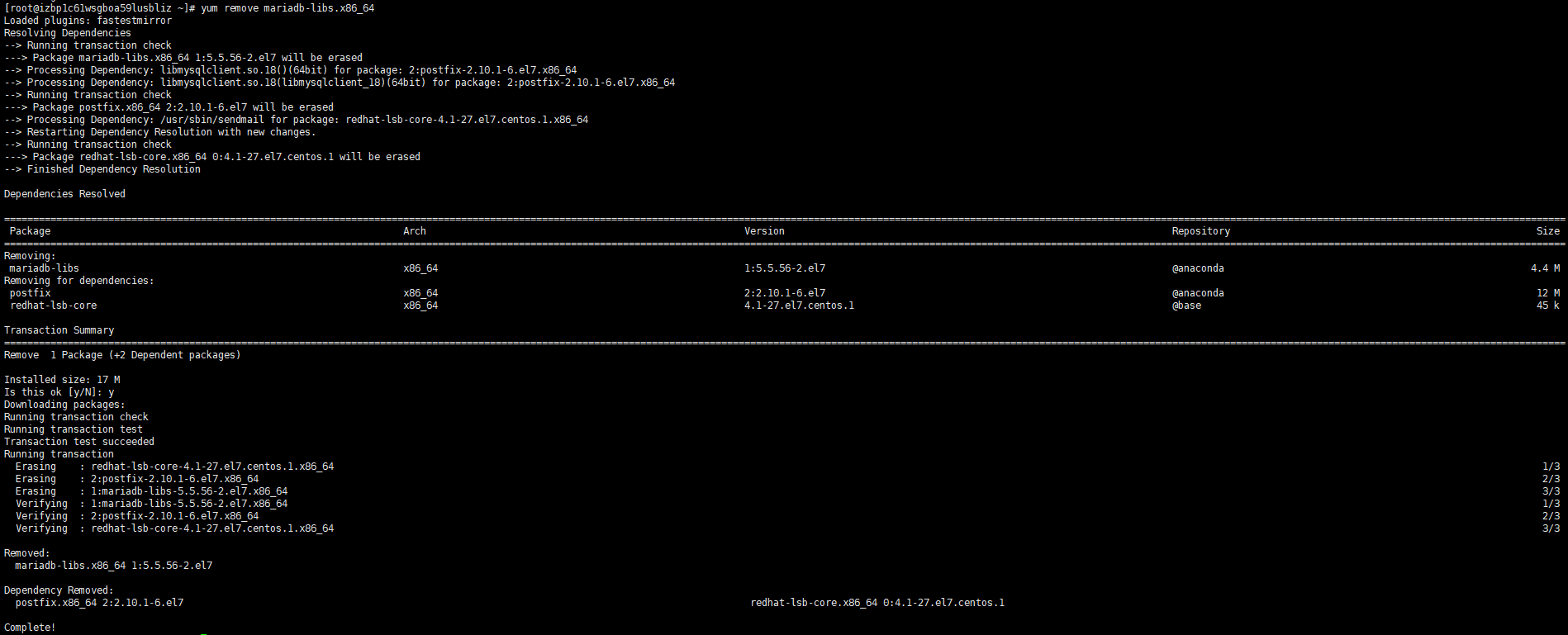This screenshot has width=1568, height=635.
Task: Click the 'Dependencies Resolved' line
Action: [x=64, y=194]
